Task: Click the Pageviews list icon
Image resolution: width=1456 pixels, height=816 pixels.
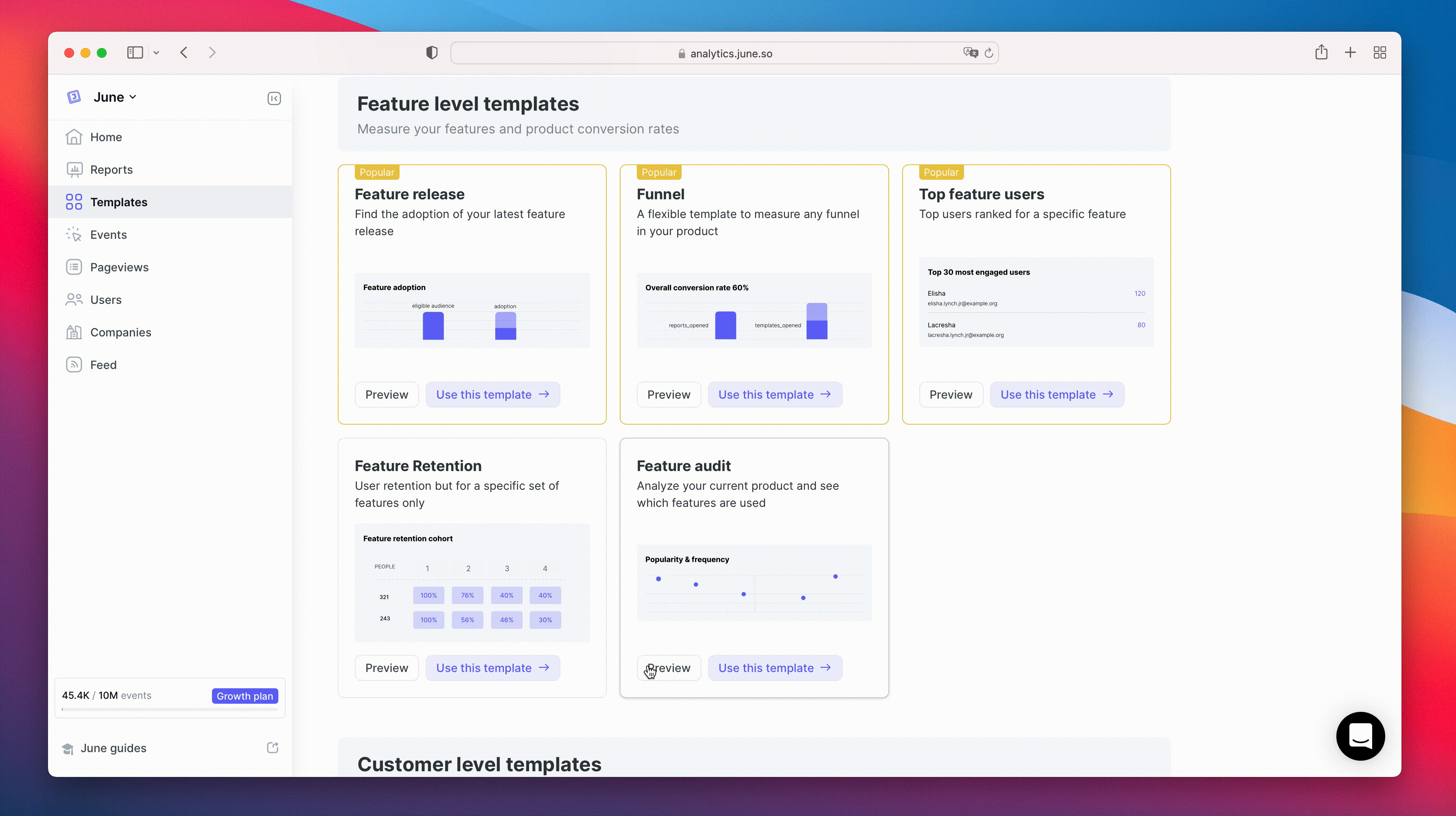Action: coord(74,267)
